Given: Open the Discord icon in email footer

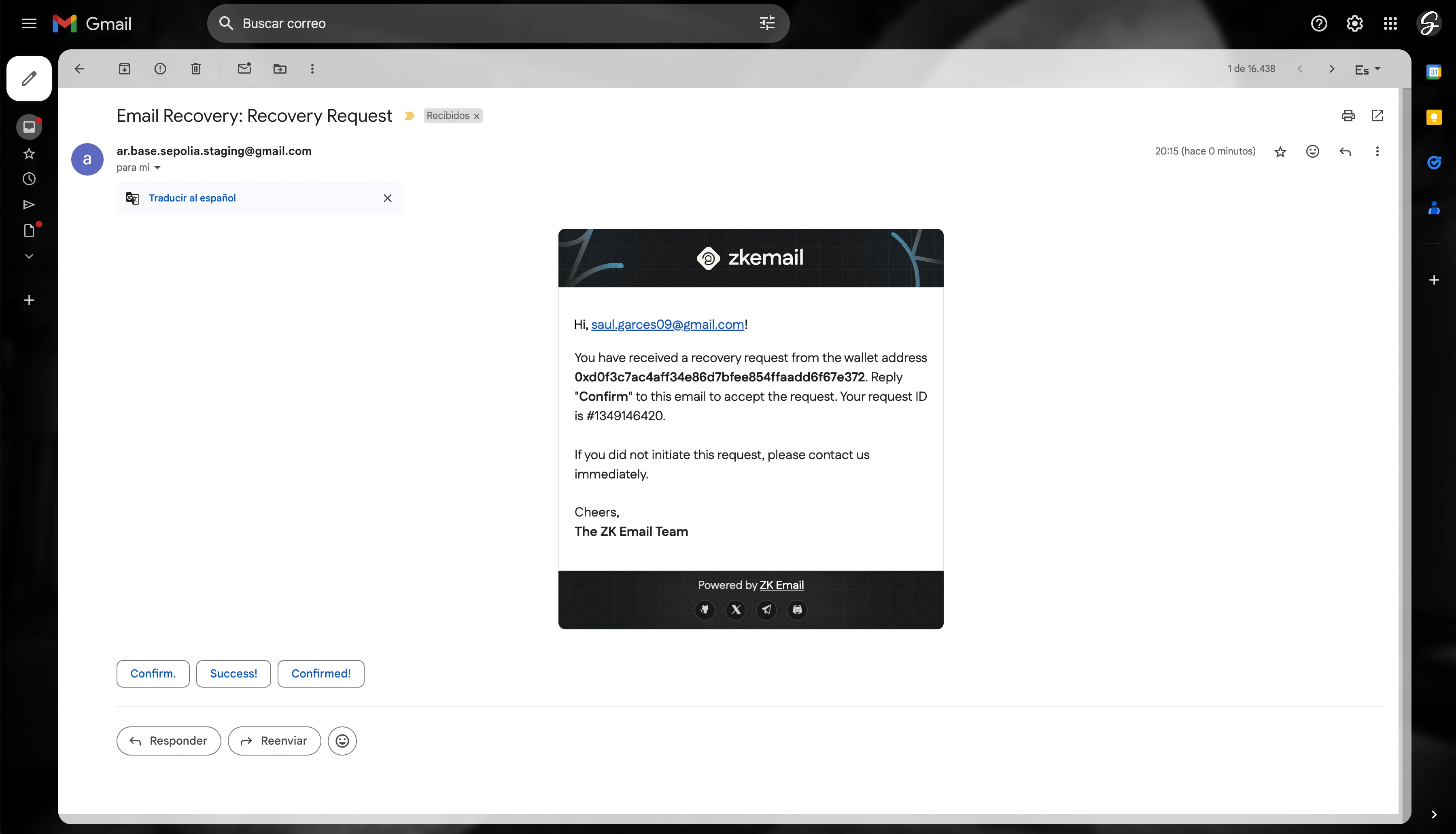Looking at the screenshot, I should [x=797, y=610].
